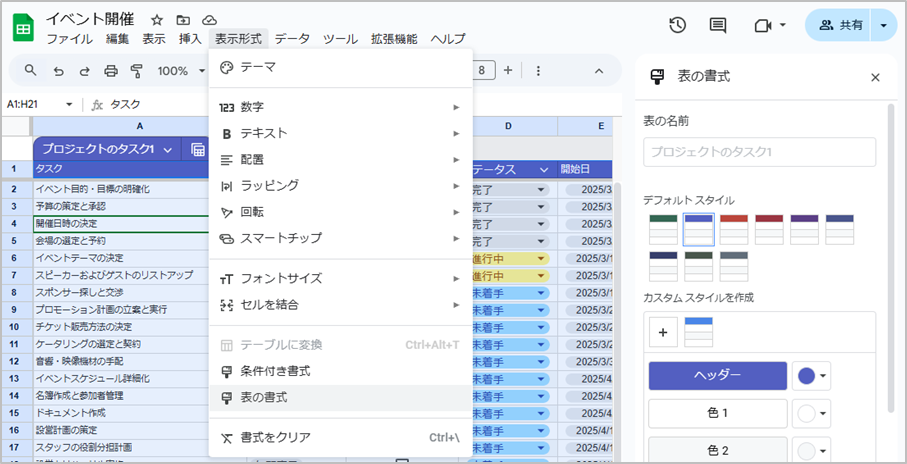Print the spreadsheet

(x=110, y=71)
